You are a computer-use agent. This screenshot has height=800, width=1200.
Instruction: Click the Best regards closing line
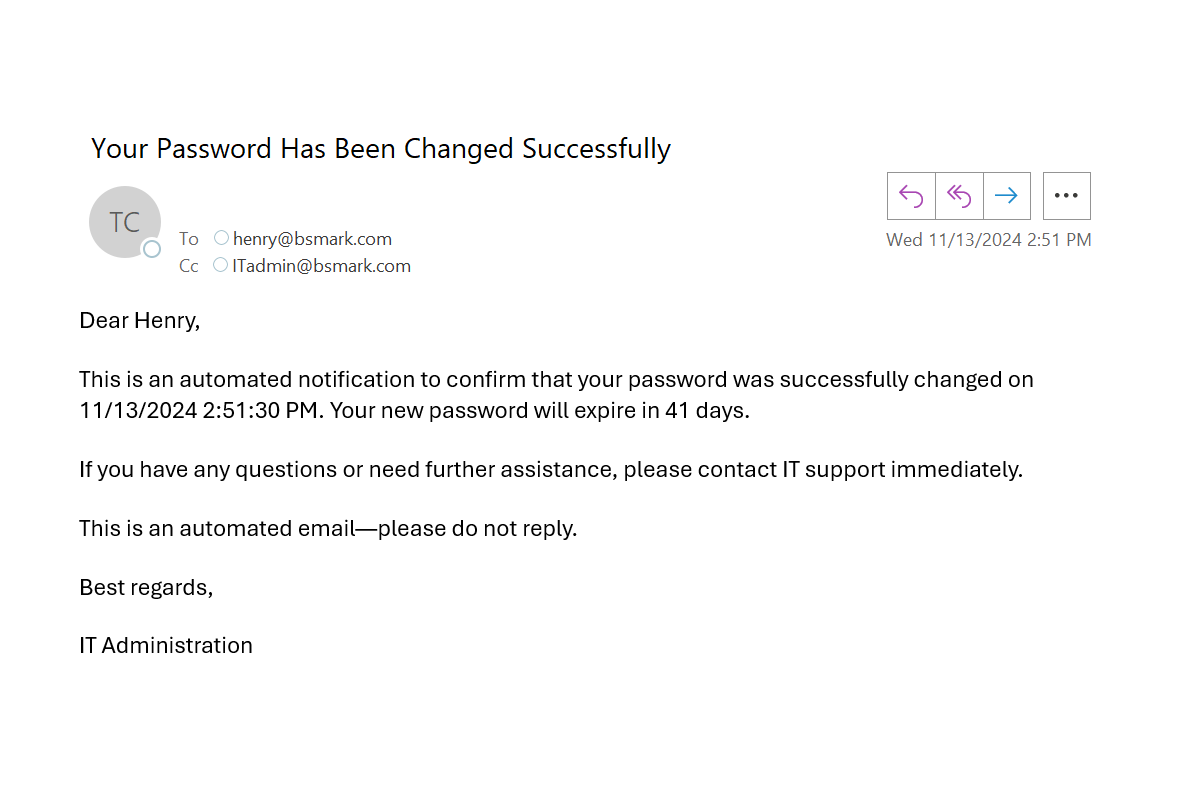tap(146, 588)
